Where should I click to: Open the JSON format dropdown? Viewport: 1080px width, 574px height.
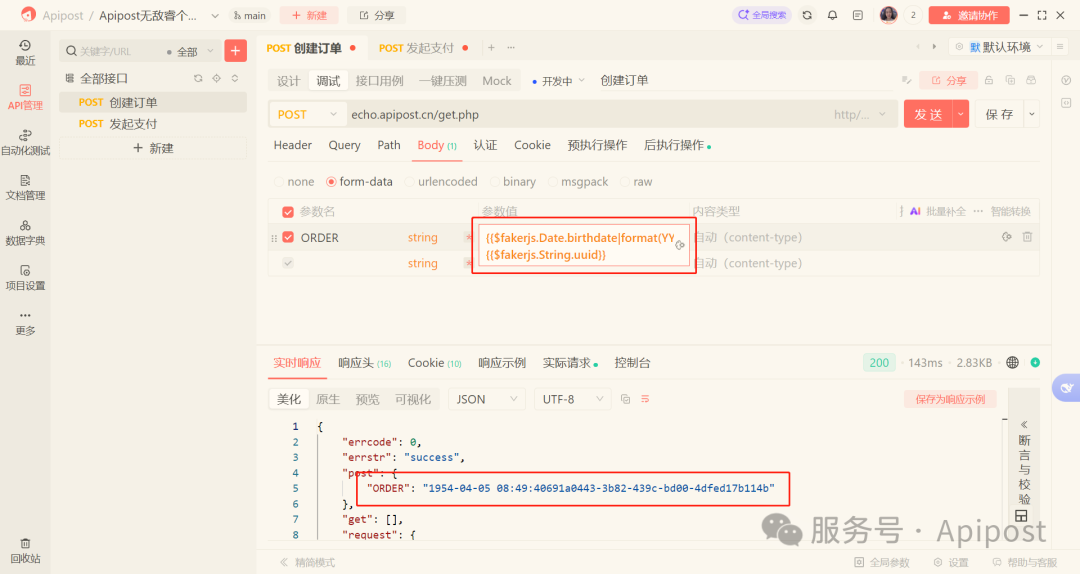tap(486, 399)
